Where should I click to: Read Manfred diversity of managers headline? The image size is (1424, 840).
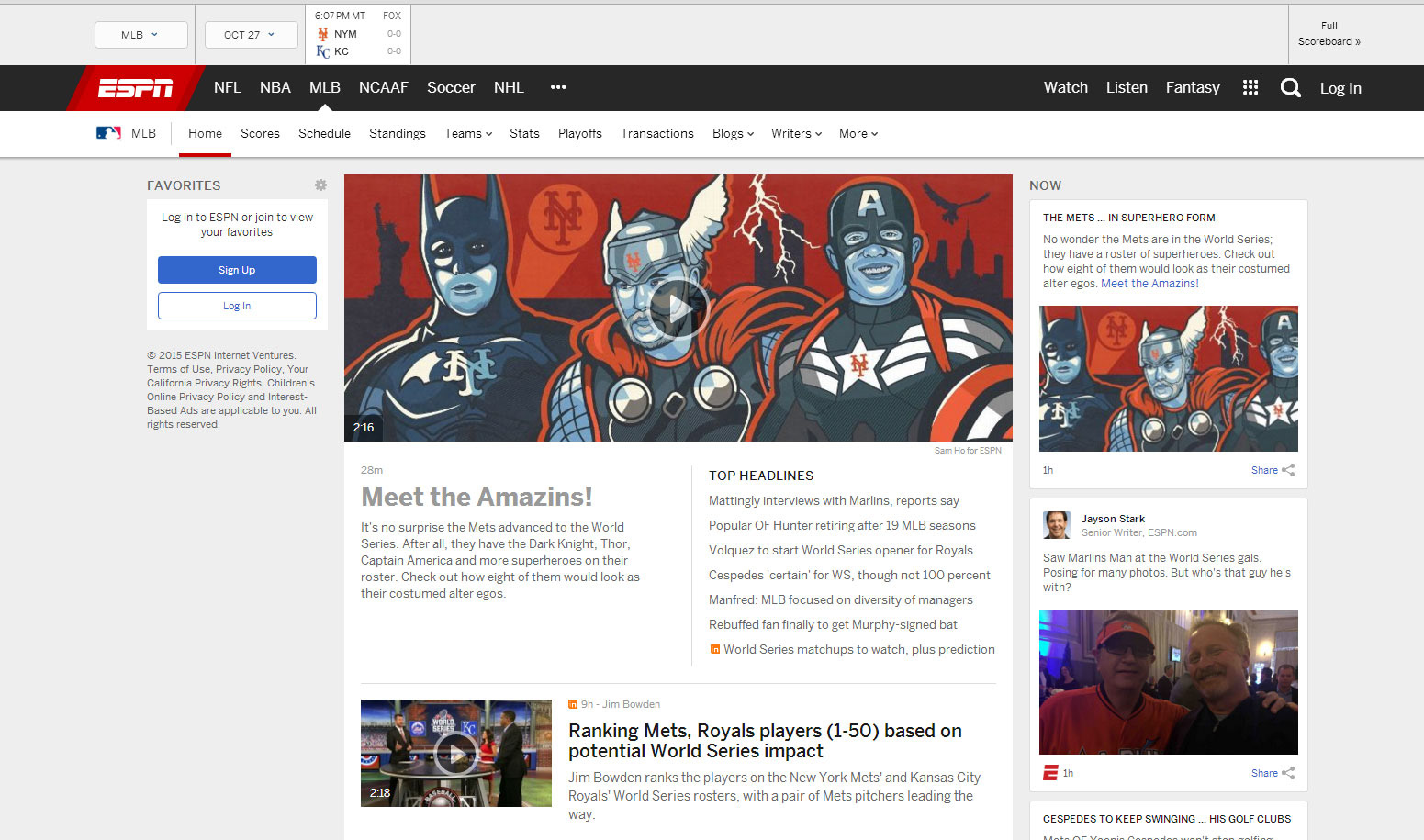pos(841,599)
